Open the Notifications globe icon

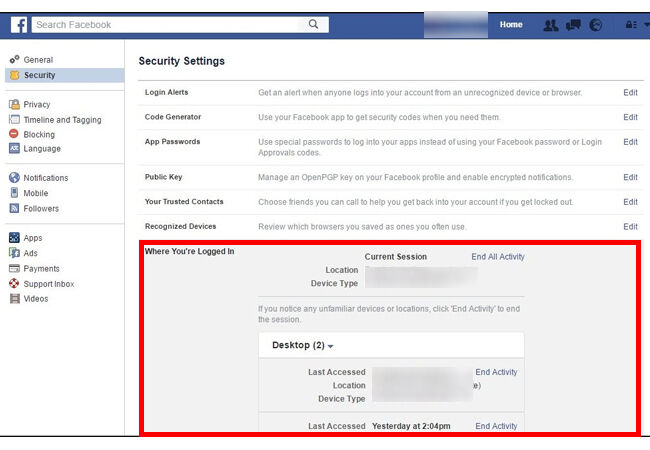coord(596,25)
